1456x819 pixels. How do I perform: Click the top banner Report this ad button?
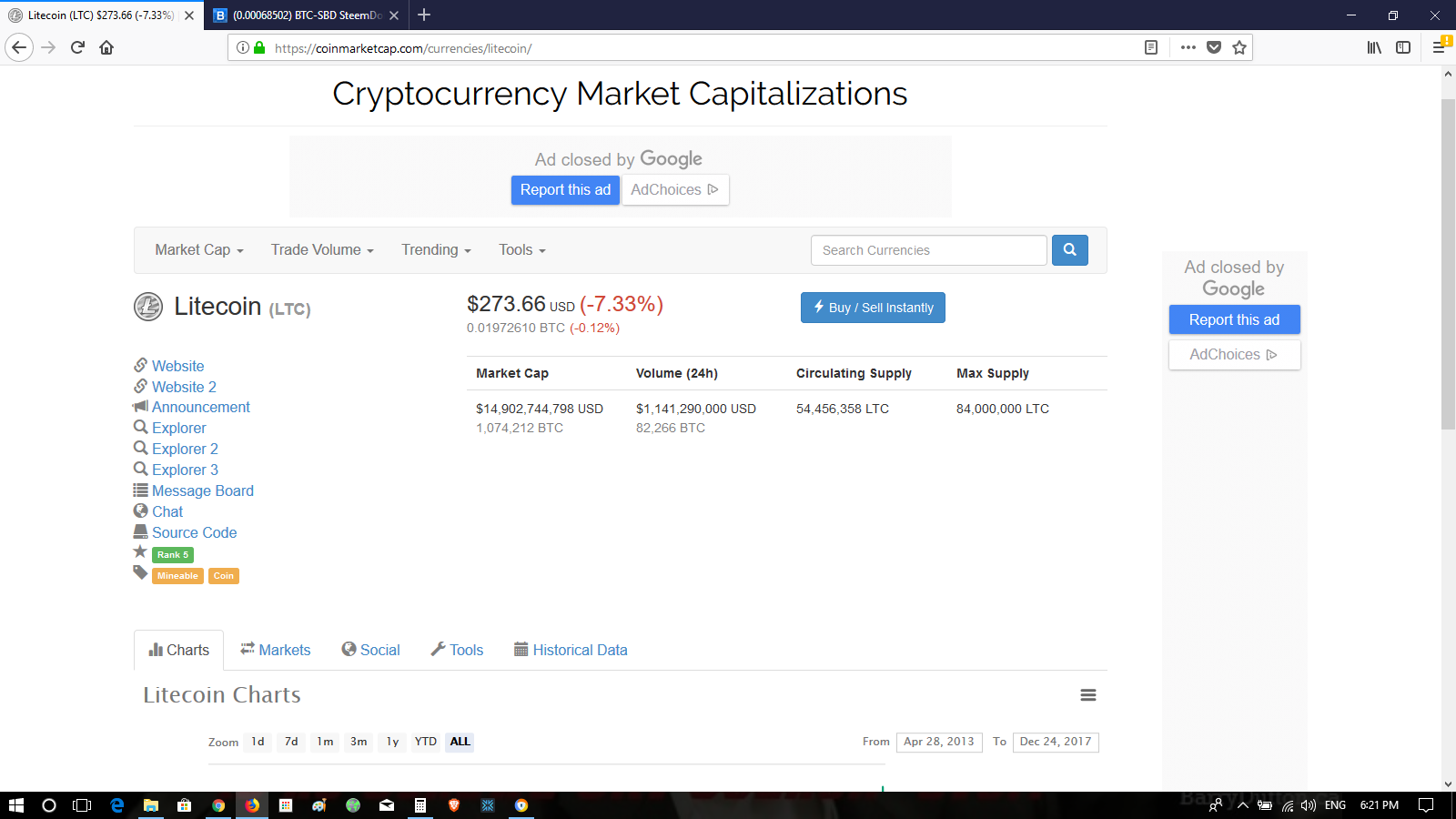click(x=565, y=189)
